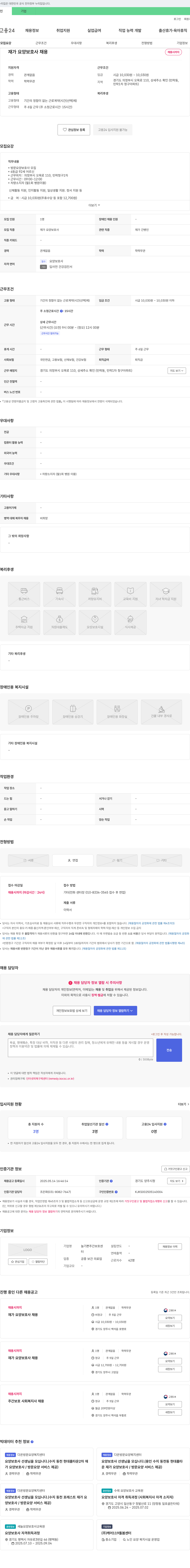Click 근무시간 협의가능 tag
Screen dimensions: 190x1568
coord(50,334)
